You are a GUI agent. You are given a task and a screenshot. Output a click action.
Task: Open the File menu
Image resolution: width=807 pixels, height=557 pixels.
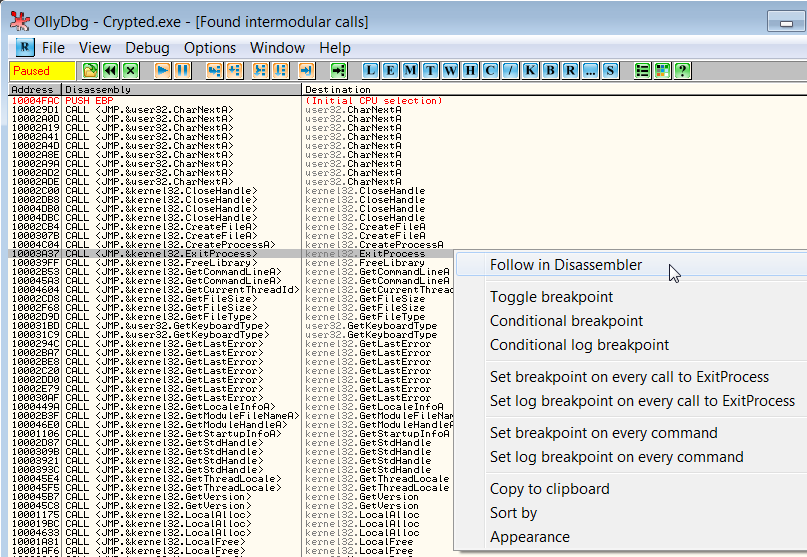53,48
